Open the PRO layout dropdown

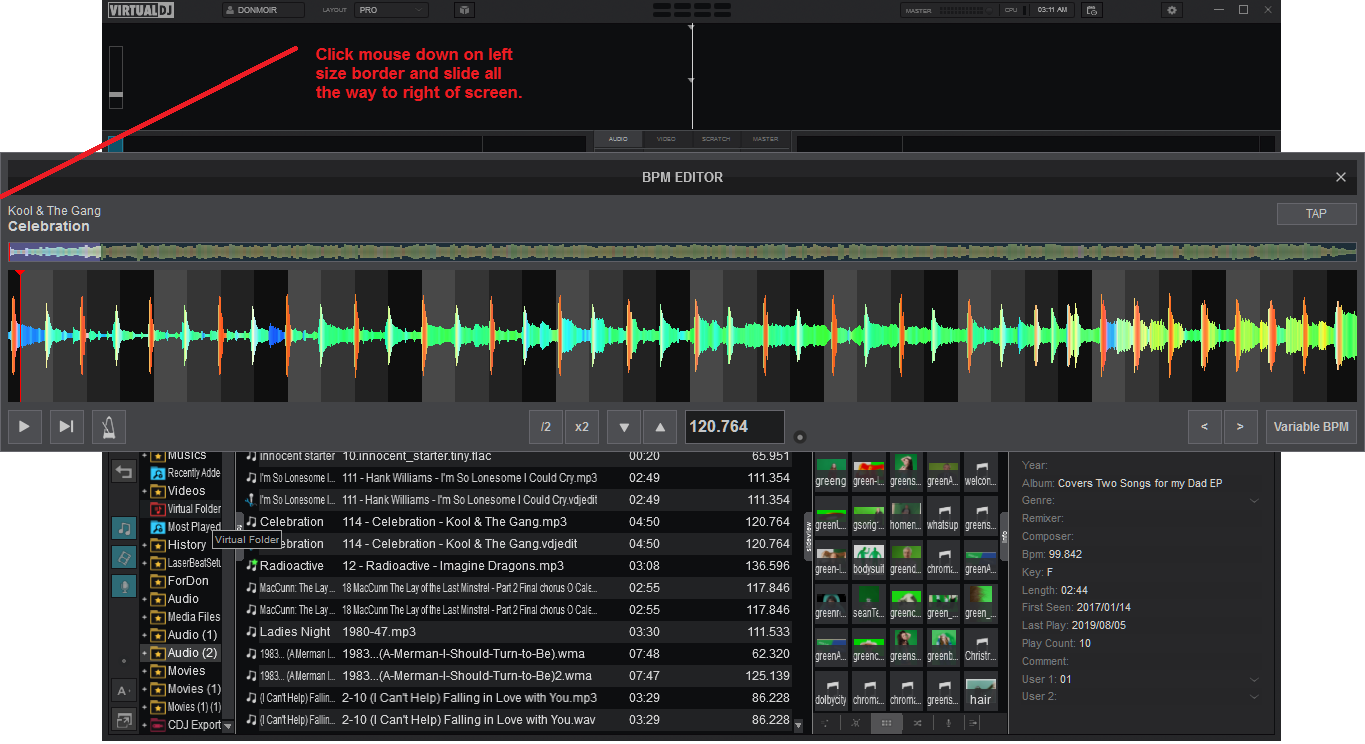pyautogui.click(x=391, y=10)
